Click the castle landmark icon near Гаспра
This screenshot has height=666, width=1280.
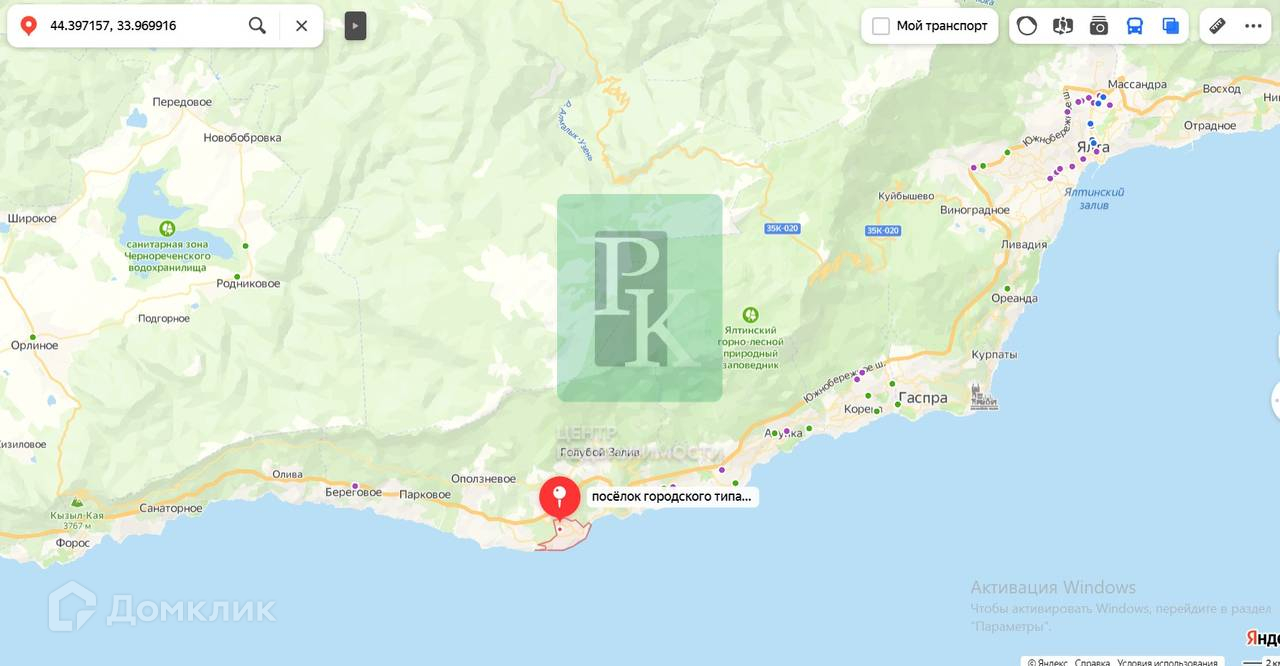point(984,397)
